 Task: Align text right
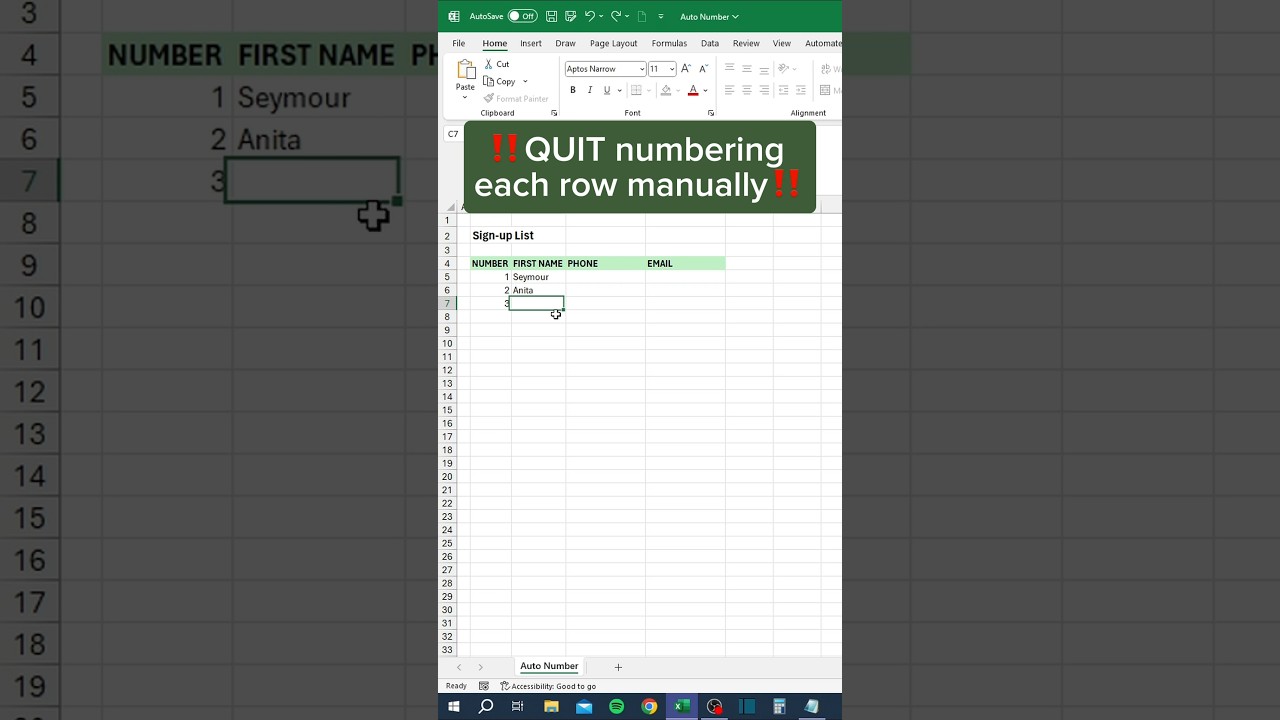coord(764,90)
